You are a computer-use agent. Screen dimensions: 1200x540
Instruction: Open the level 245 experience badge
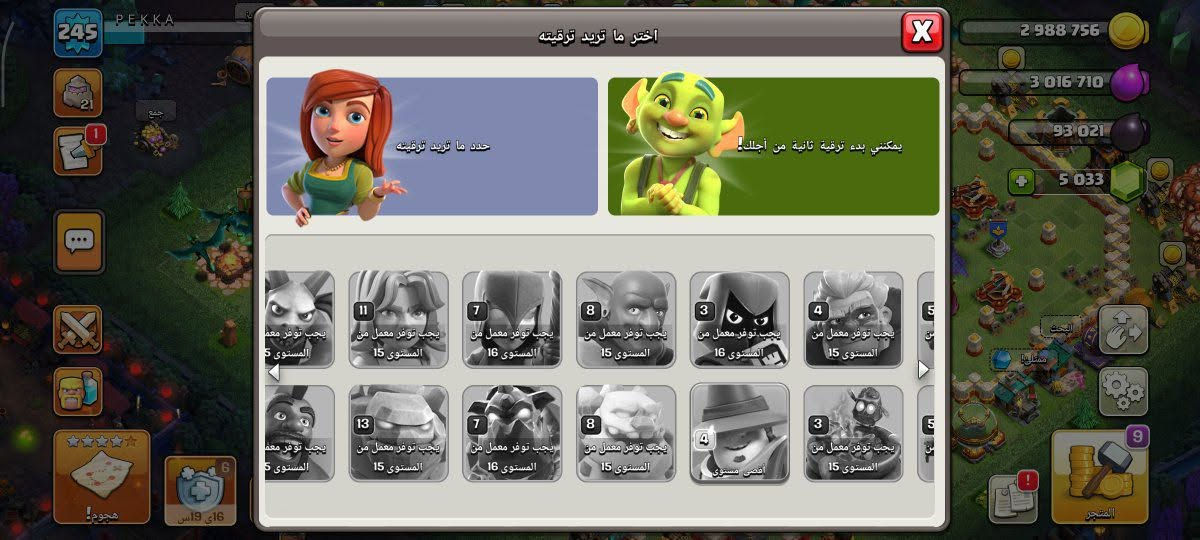click(x=77, y=32)
